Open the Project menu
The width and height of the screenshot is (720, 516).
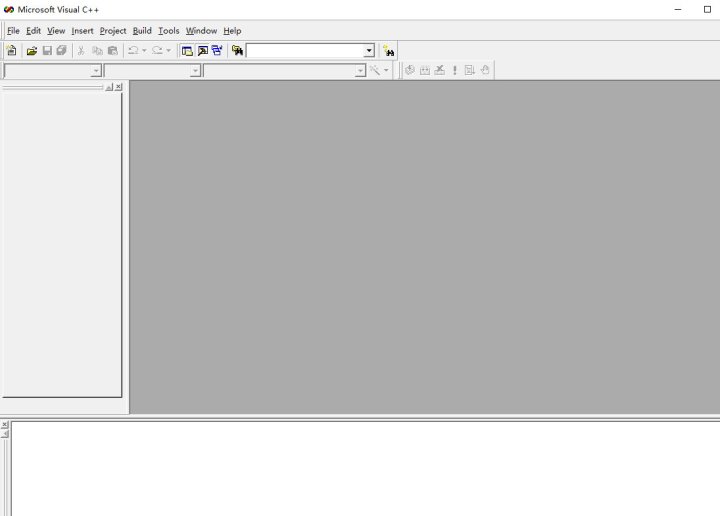tap(113, 31)
